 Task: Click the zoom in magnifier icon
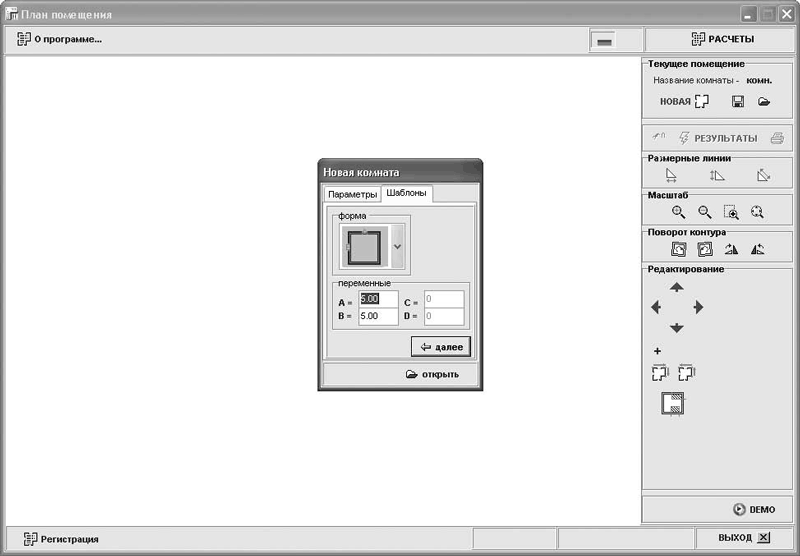(x=678, y=212)
